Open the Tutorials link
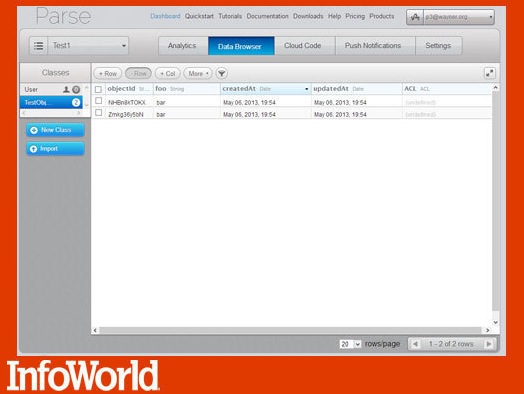The image size is (524, 394). pyautogui.click(x=230, y=16)
